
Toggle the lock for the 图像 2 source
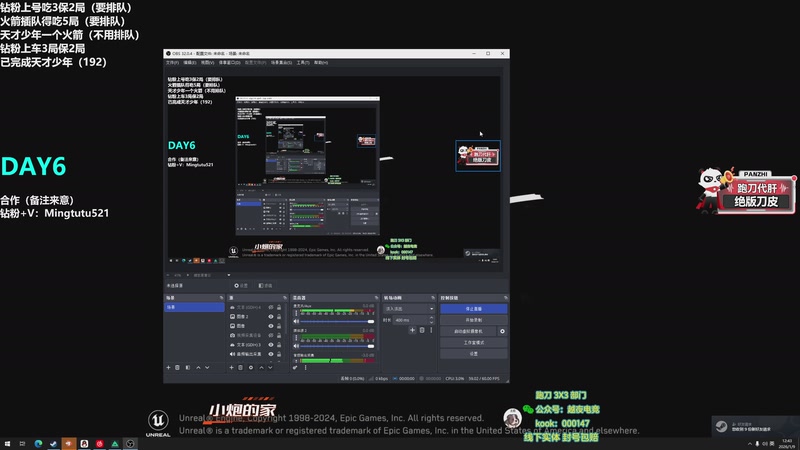coord(279,316)
